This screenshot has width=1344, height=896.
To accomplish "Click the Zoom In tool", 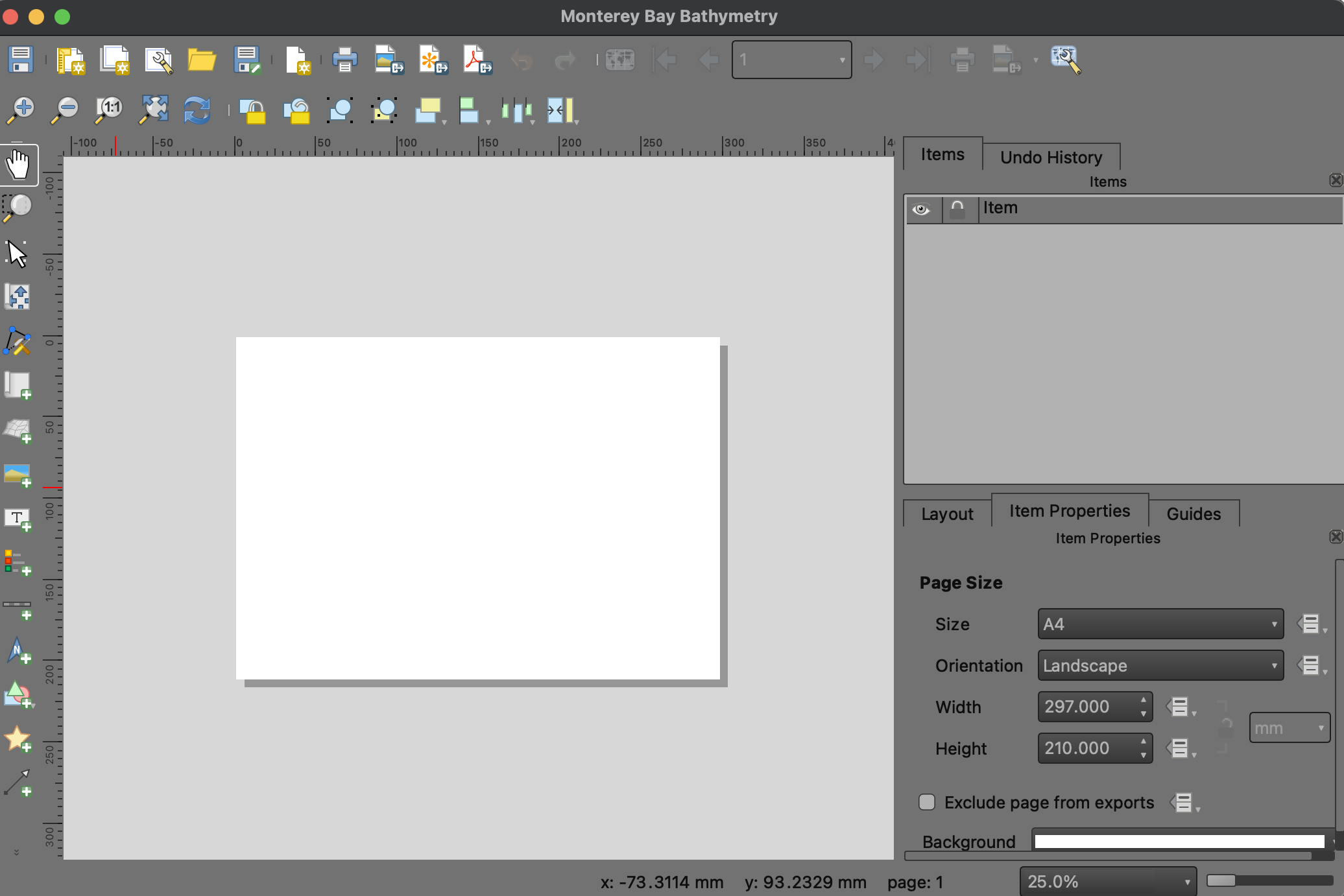I will pyautogui.click(x=21, y=110).
